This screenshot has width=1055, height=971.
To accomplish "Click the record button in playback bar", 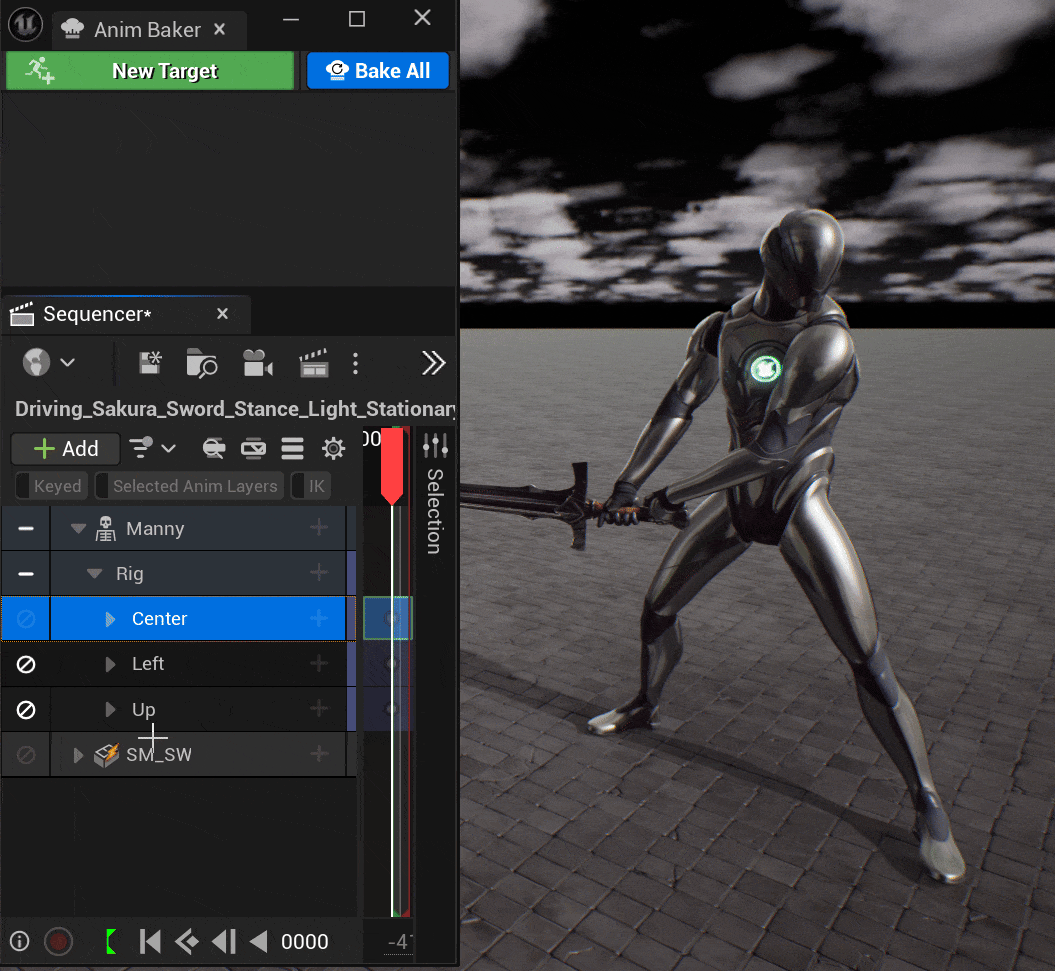I will point(59,941).
